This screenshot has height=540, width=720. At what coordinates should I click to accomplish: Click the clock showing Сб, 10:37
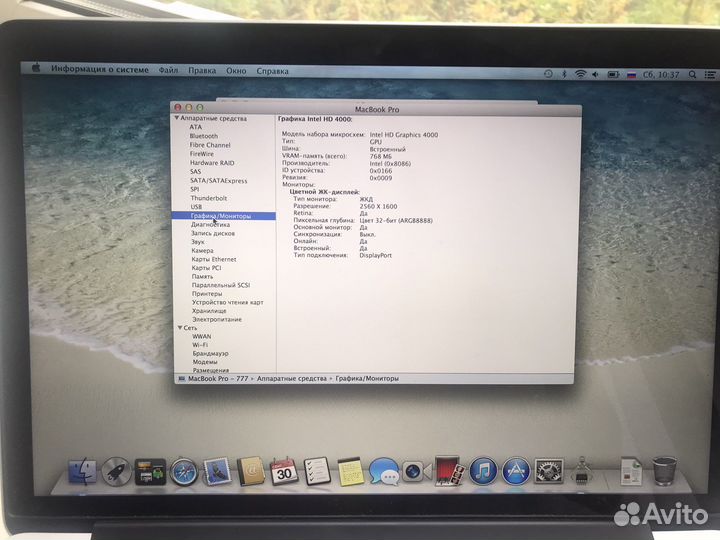click(661, 74)
